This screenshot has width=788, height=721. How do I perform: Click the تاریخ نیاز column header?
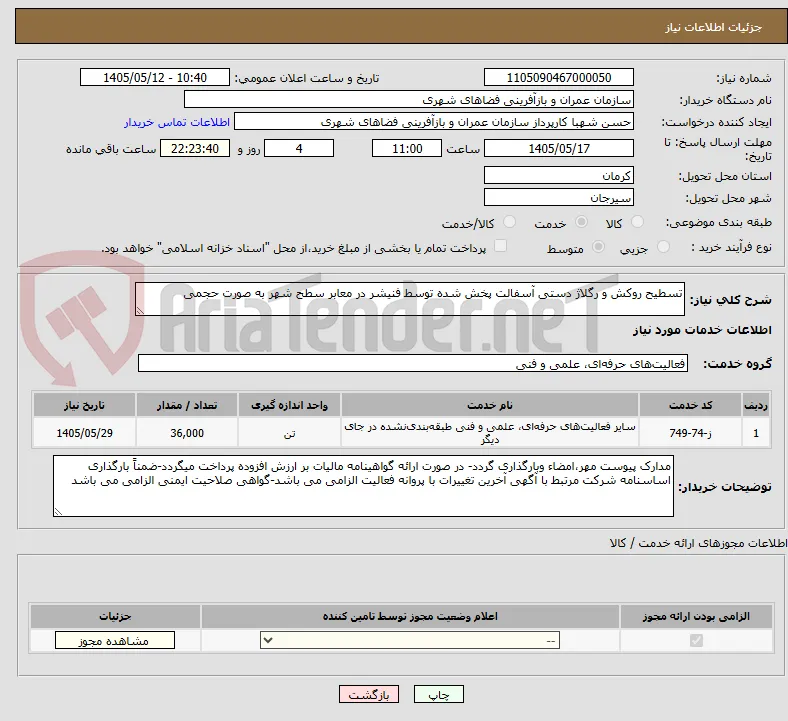click(84, 405)
